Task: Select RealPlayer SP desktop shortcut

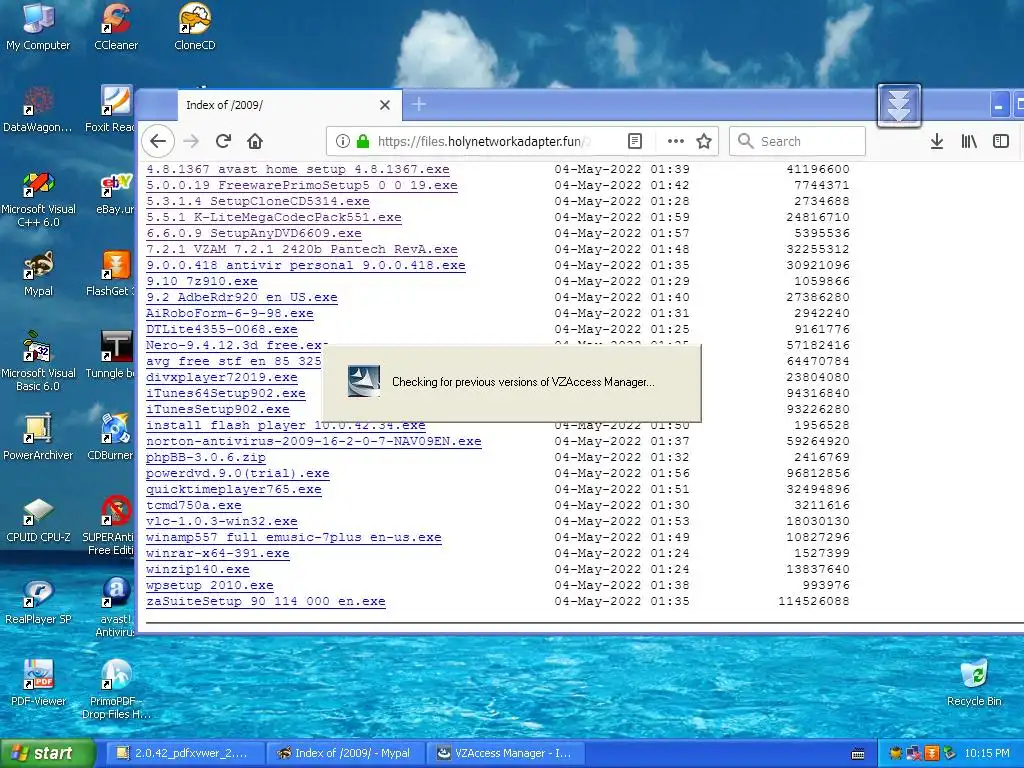Action: coord(38,601)
